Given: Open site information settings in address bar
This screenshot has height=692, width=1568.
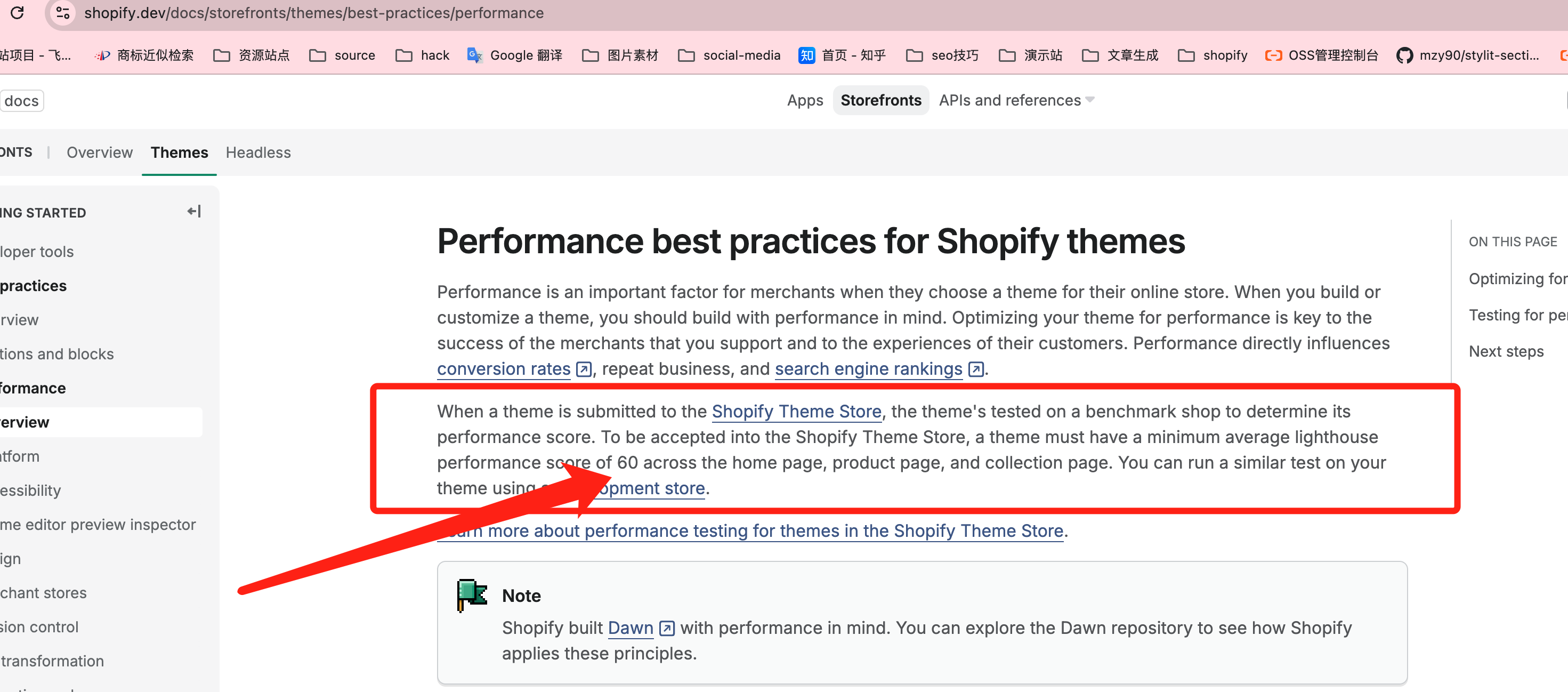Looking at the screenshot, I should tap(62, 13).
